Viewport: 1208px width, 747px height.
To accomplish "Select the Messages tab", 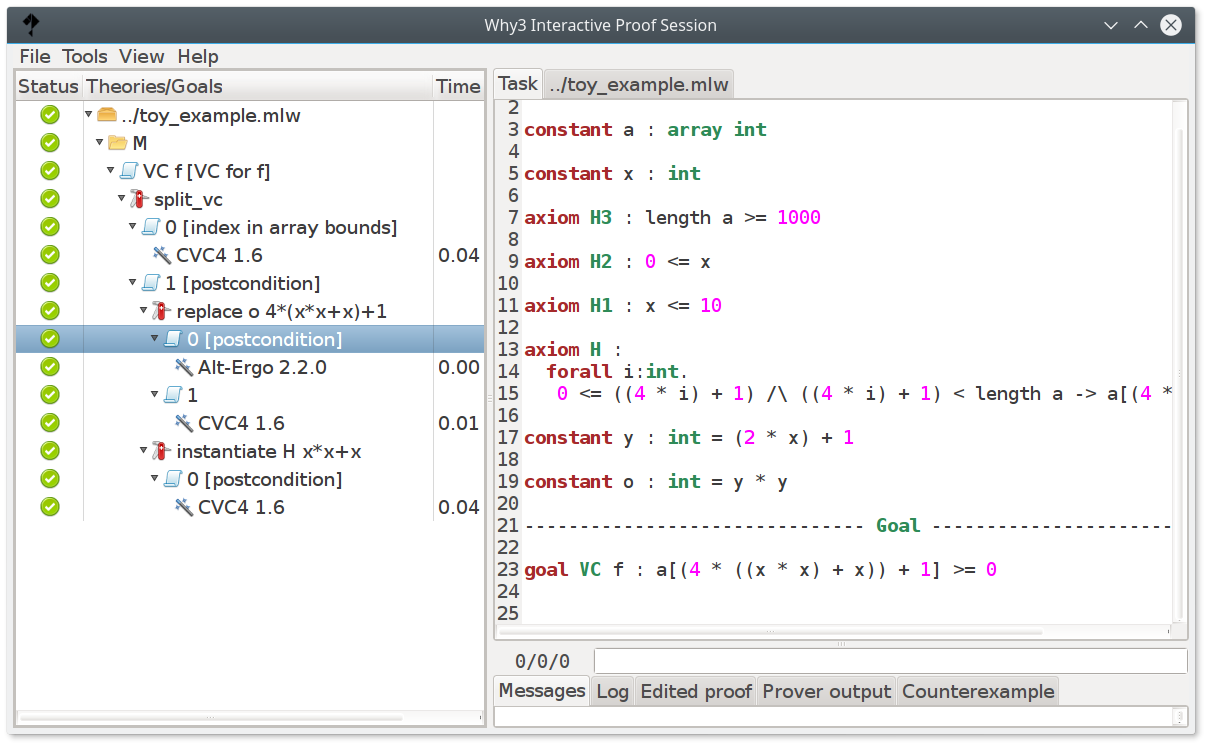I will (x=542, y=690).
